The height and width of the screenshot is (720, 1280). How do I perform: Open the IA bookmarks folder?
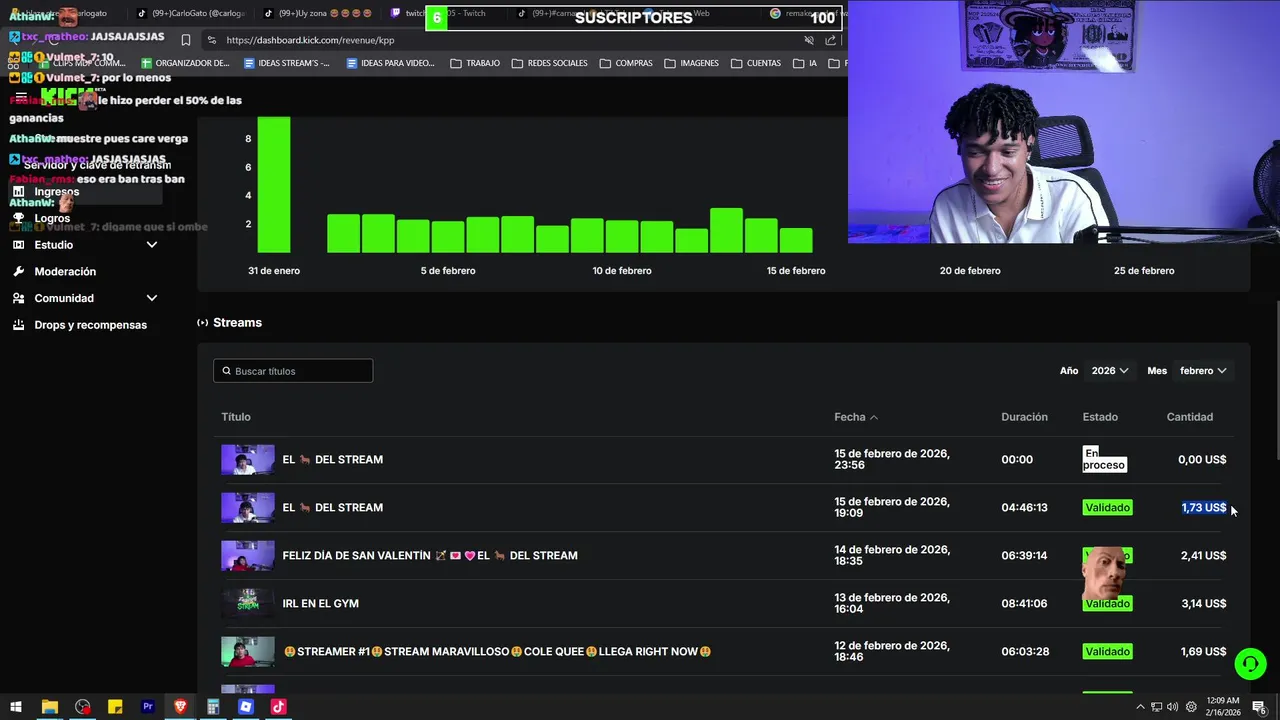(805, 63)
